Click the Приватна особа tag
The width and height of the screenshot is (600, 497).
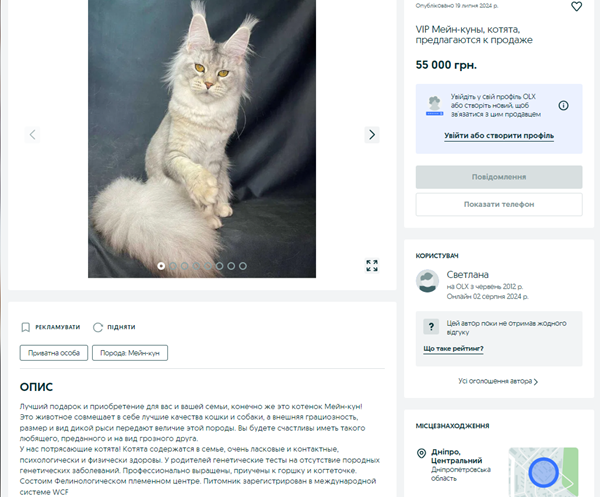pyautogui.click(x=54, y=353)
